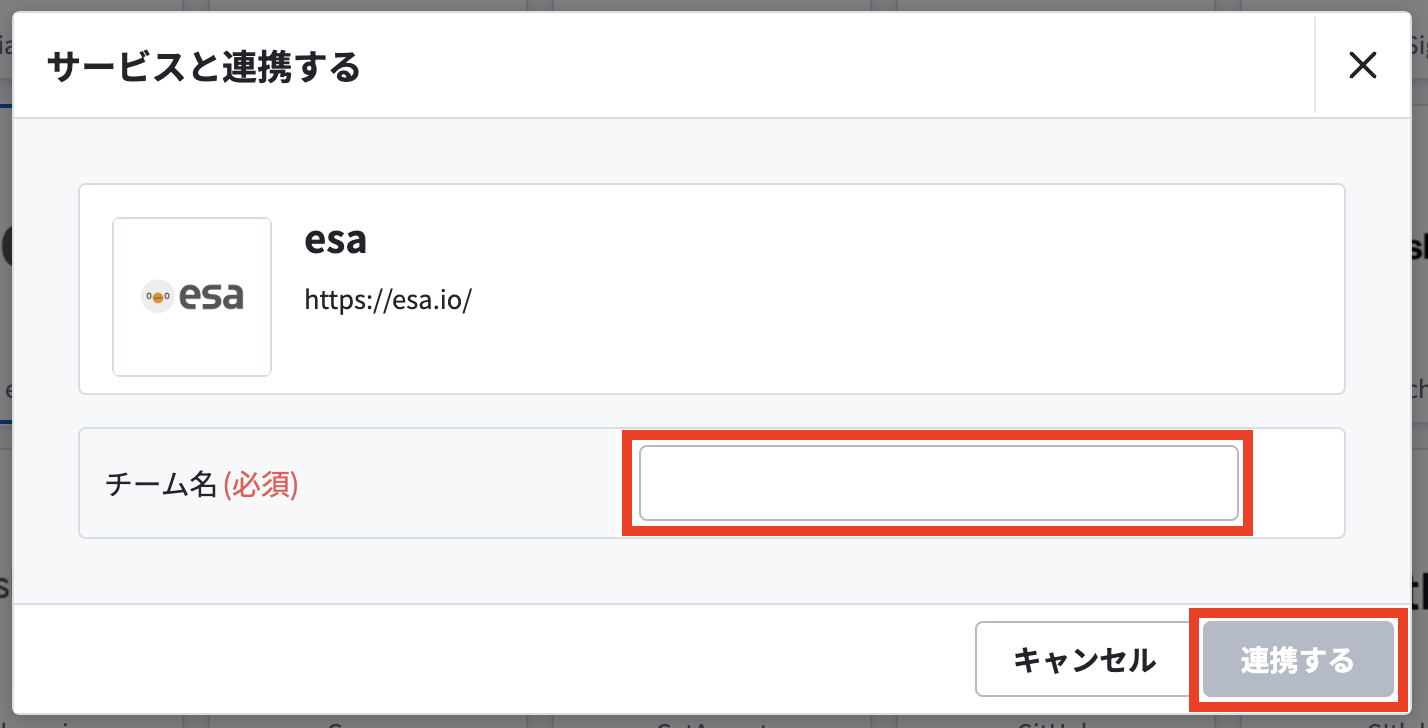
Task: Click the red (必須) required marker
Action: 260,485
